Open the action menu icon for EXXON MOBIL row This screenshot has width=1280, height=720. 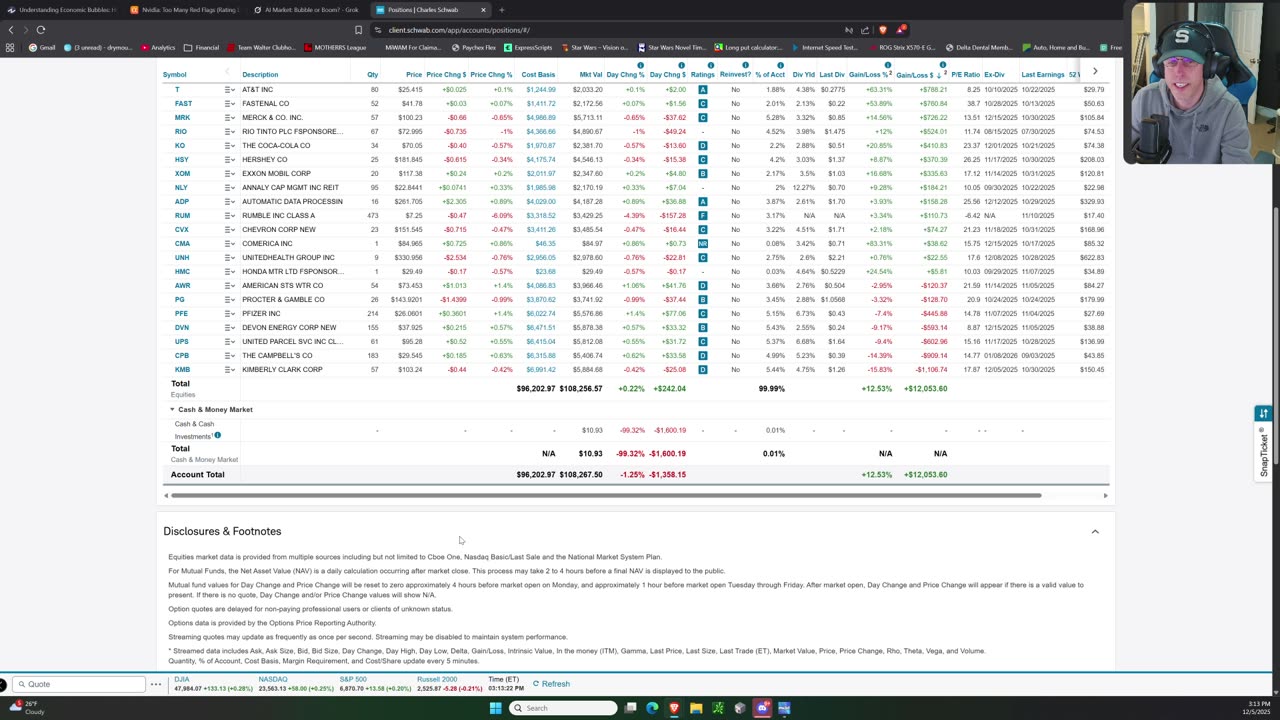pyautogui.click(x=229, y=174)
